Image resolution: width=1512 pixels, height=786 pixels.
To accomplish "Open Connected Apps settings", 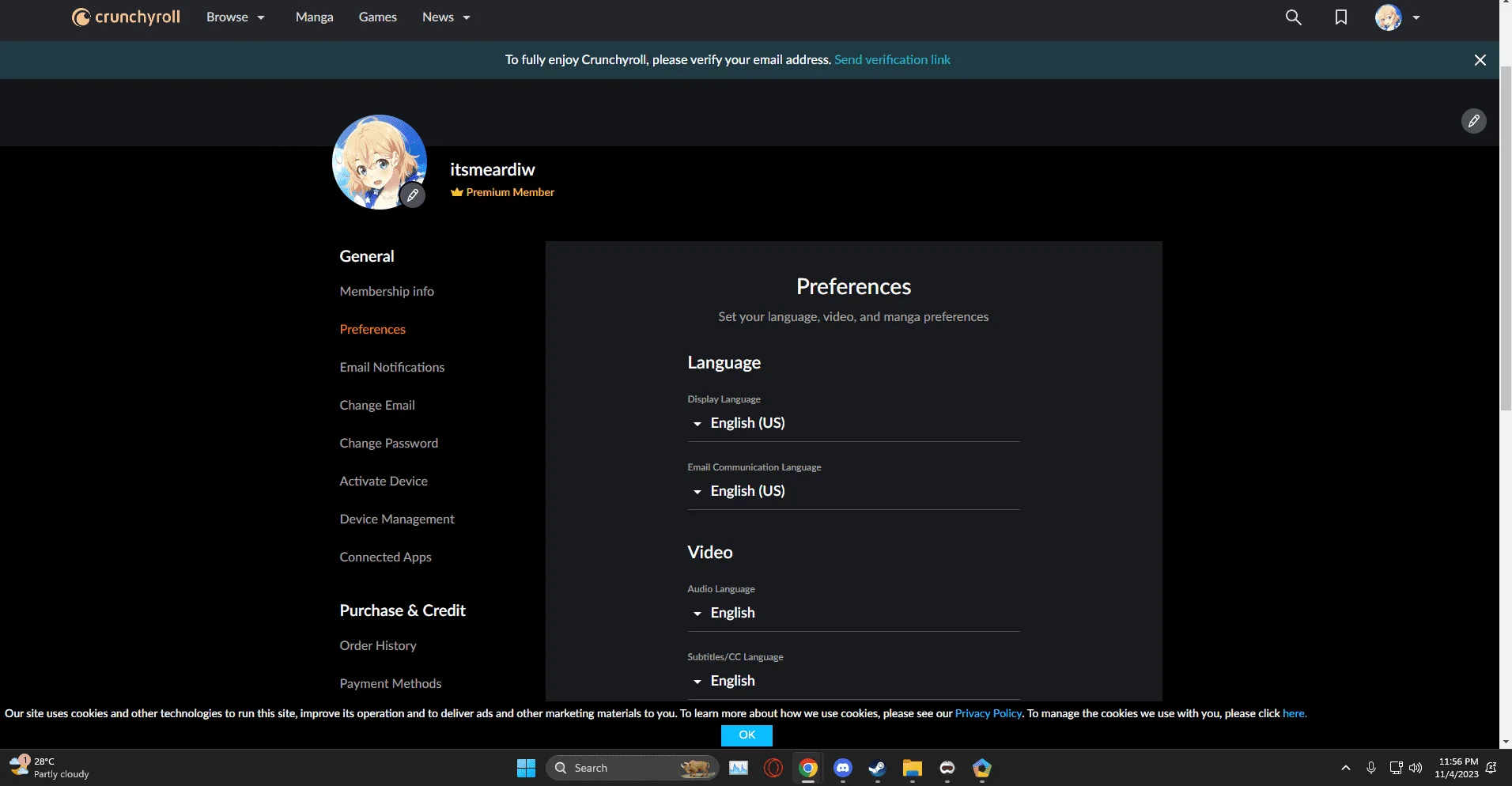I will 386,557.
